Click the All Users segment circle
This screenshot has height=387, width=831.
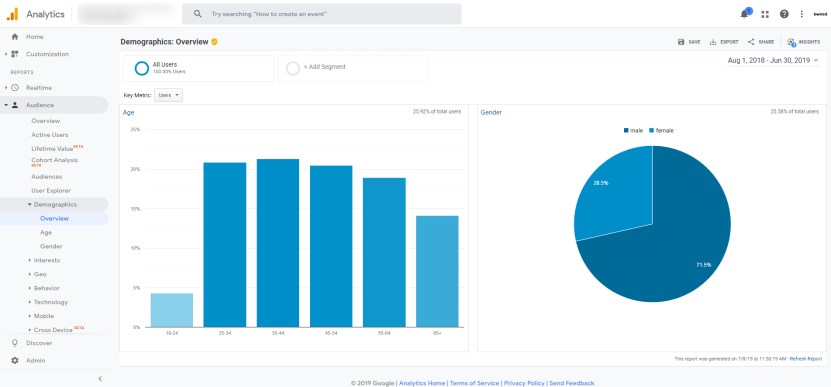click(x=142, y=68)
